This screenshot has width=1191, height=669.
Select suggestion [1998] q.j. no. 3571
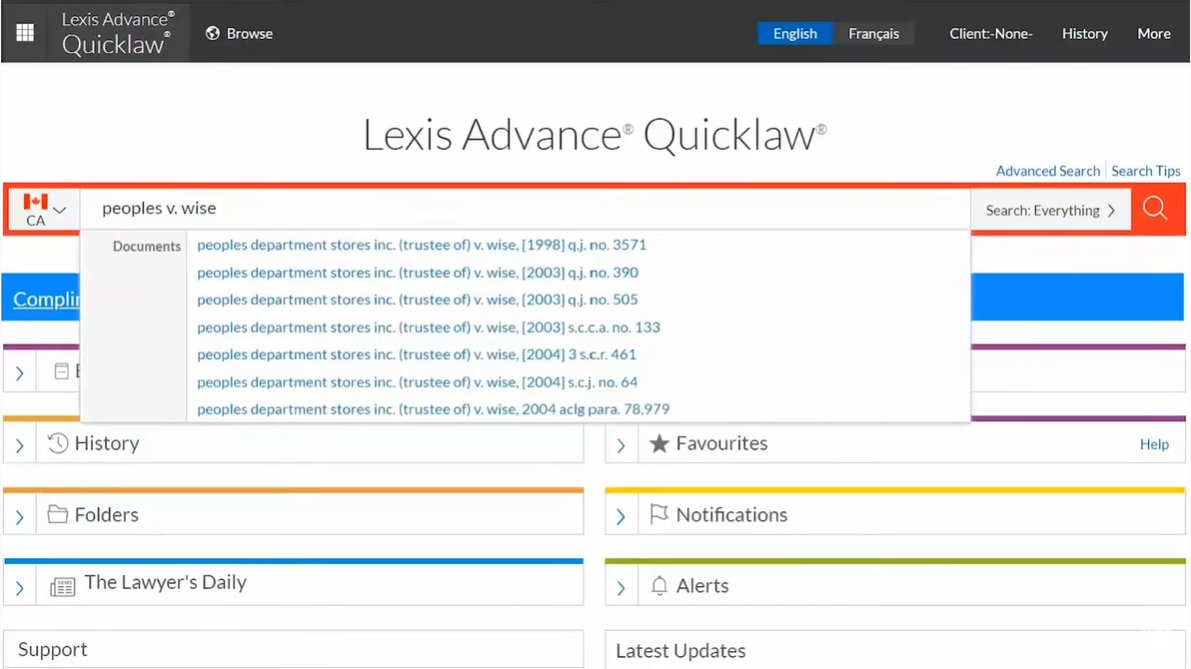point(422,245)
